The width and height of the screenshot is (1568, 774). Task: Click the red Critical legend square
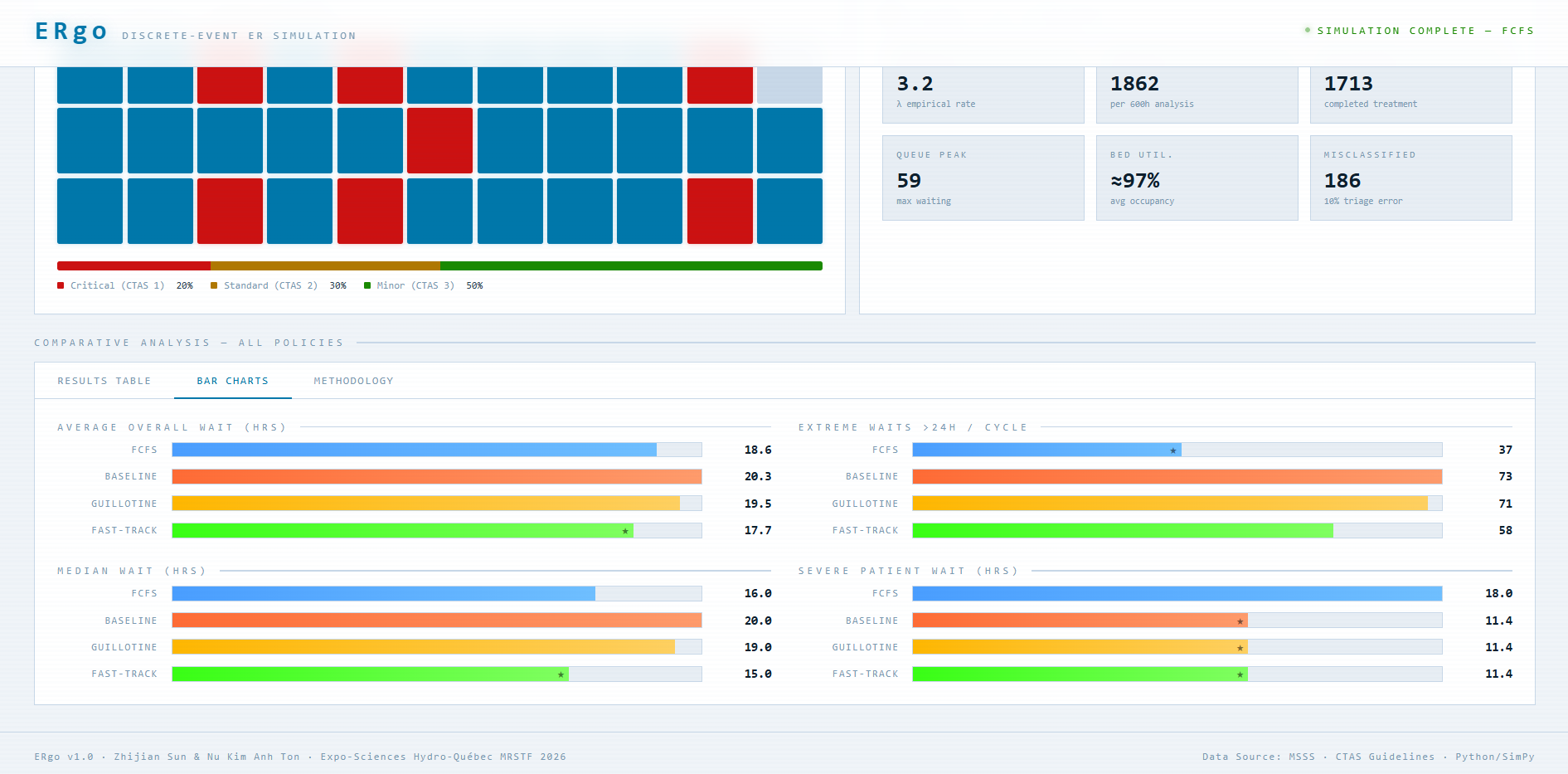[61, 285]
